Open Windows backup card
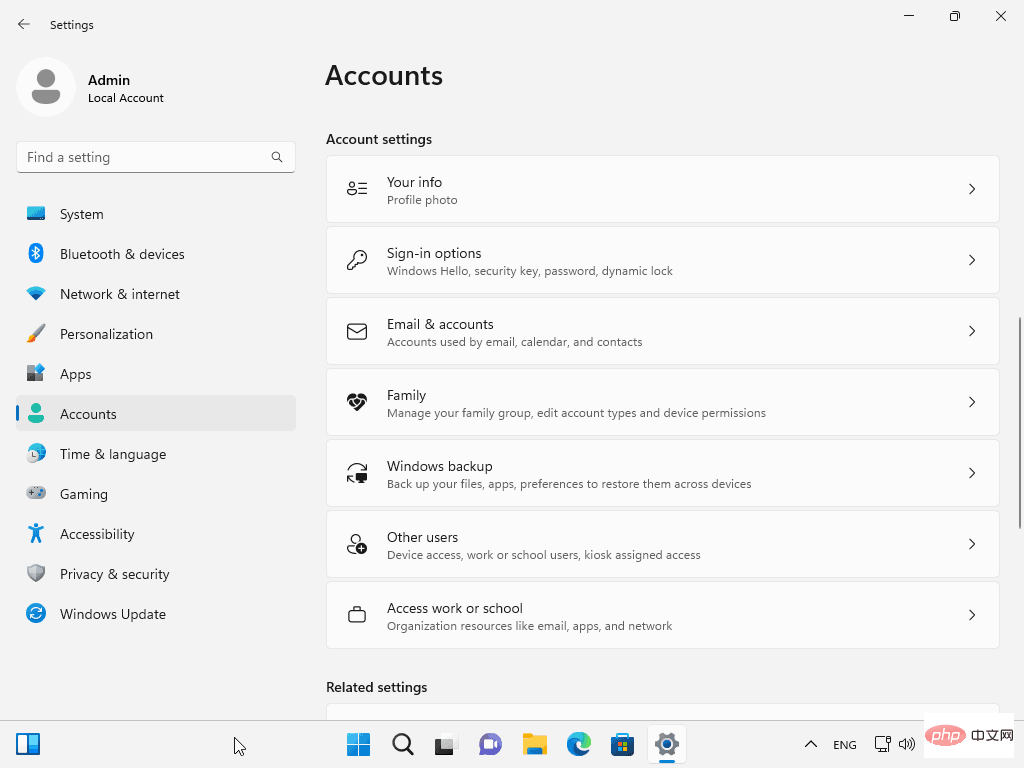Screen dimensions: 1024x768 click(x=663, y=473)
